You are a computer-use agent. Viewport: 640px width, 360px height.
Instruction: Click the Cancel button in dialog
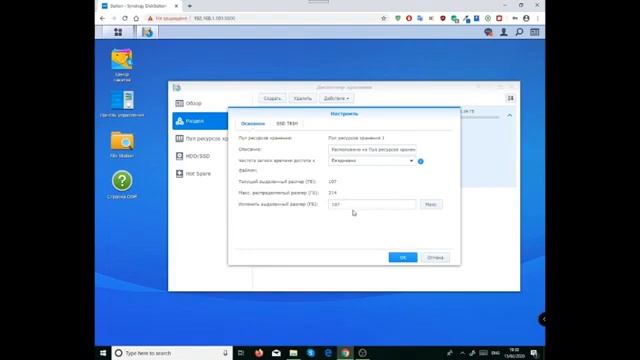pos(435,258)
